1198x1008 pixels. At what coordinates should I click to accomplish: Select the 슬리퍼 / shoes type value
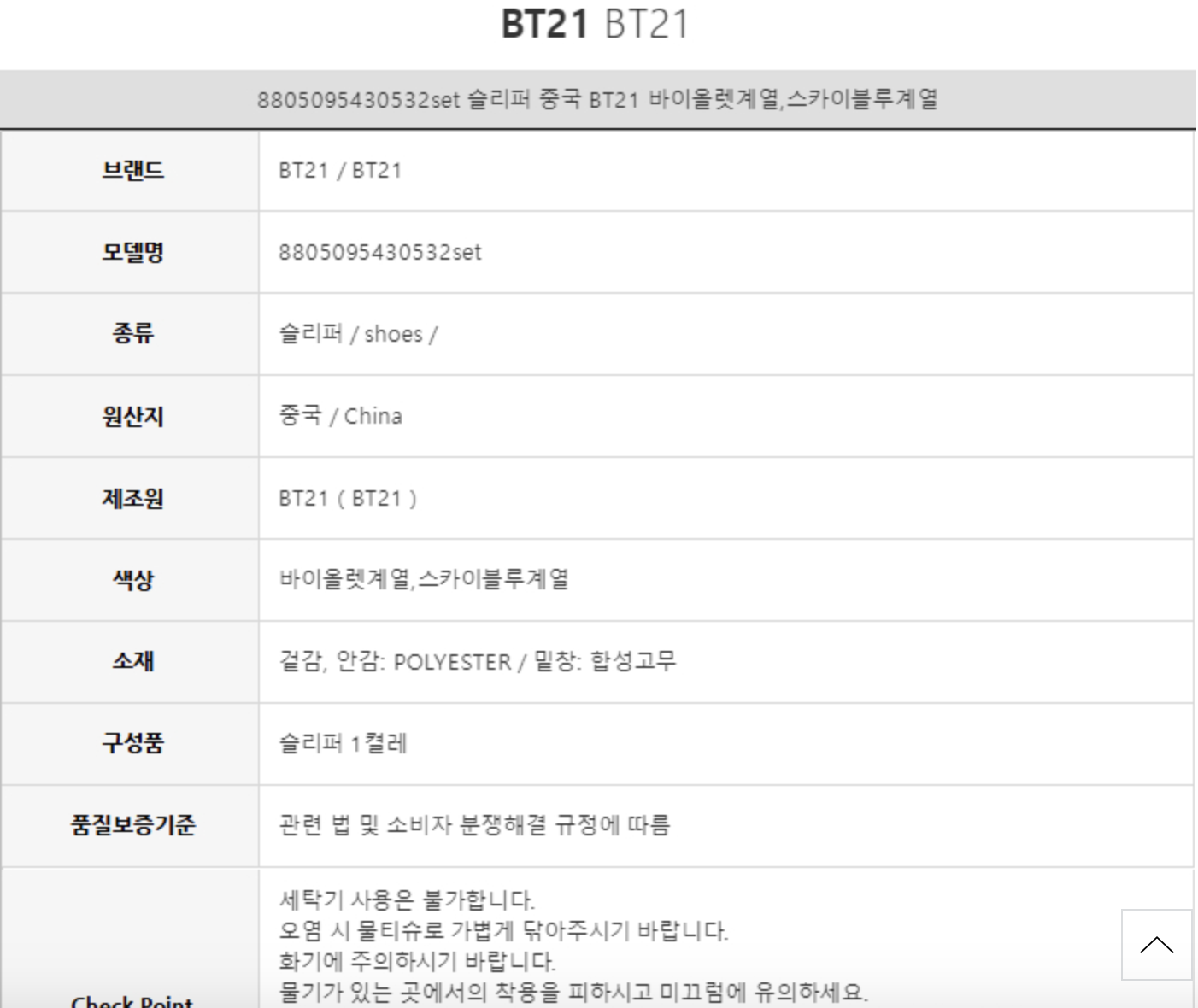click(x=358, y=334)
